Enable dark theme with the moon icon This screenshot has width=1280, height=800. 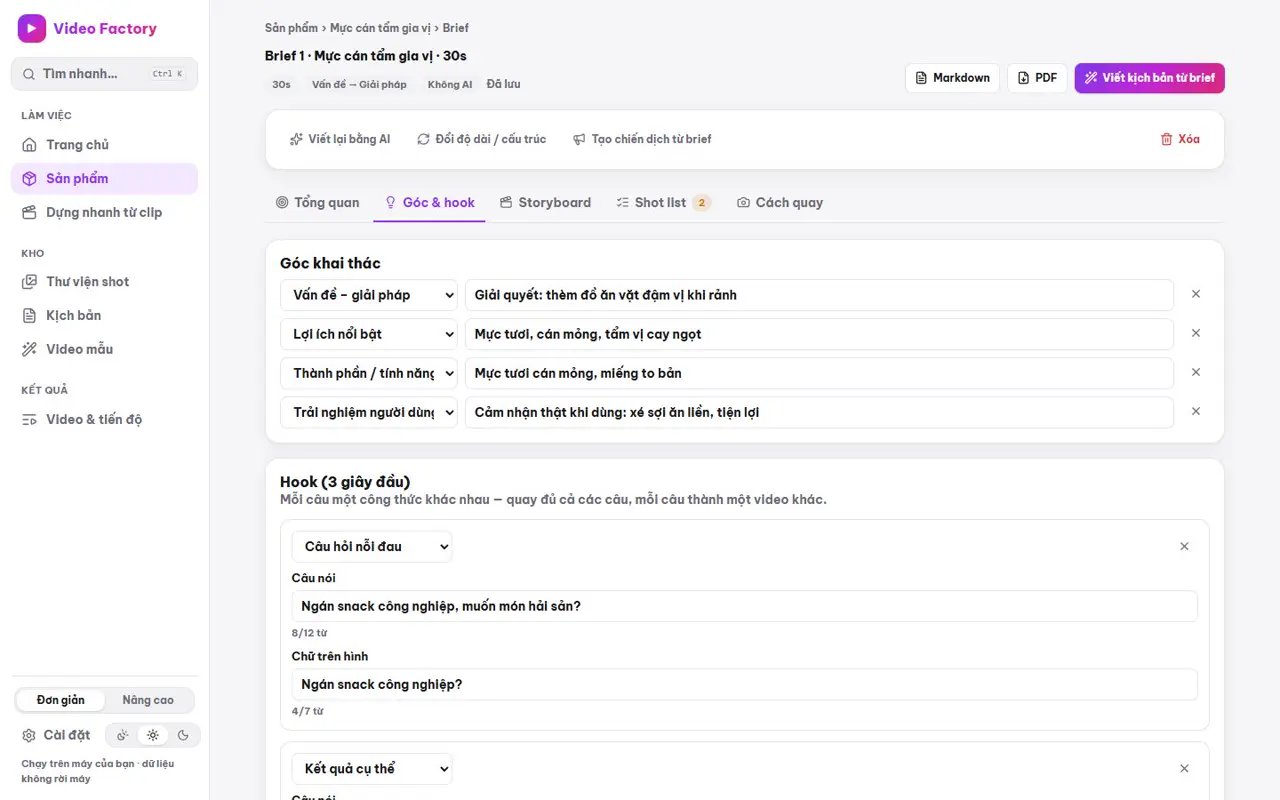183,736
